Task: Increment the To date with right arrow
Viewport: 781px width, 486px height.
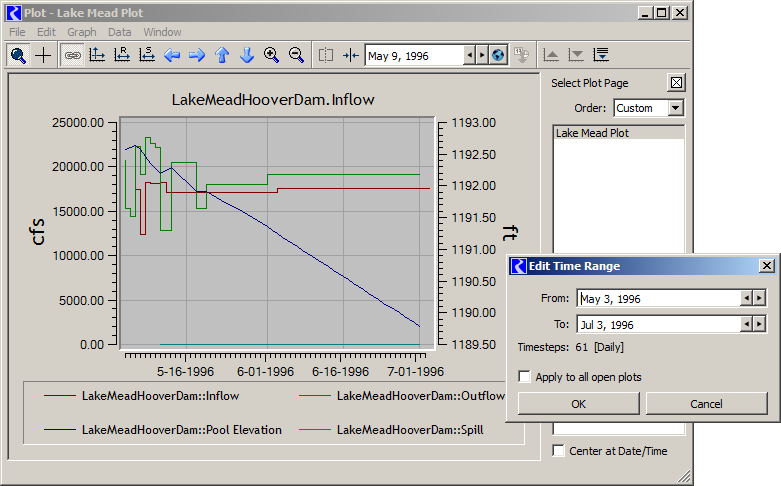Action: (x=759, y=324)
